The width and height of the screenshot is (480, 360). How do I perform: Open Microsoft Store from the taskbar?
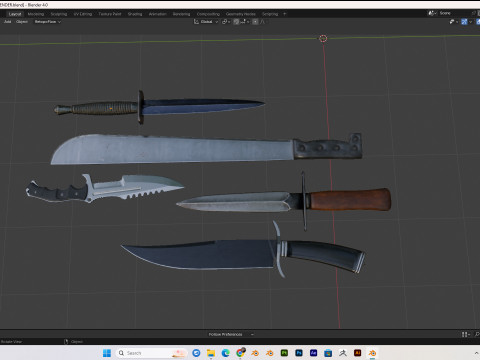[x=328, y=353]
